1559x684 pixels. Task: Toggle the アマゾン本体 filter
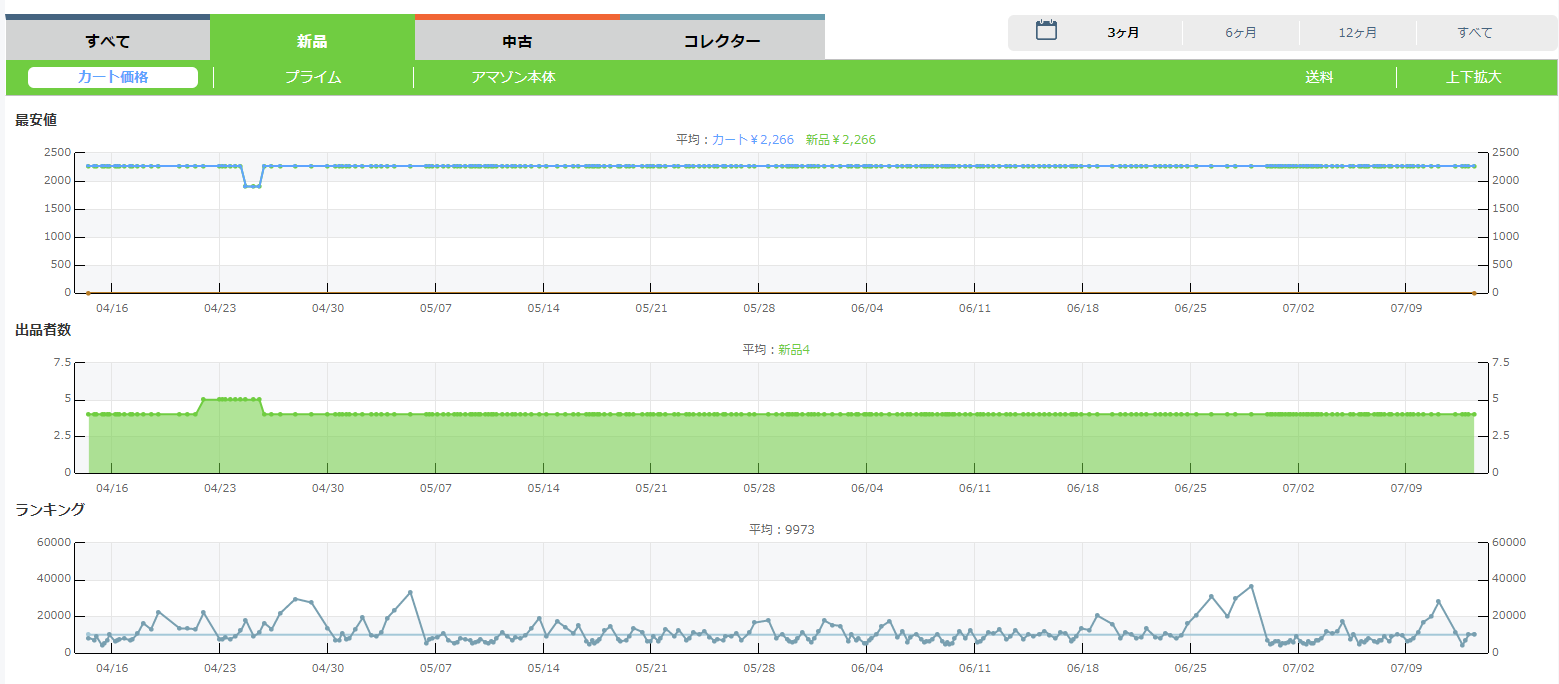tap(513, 77)
